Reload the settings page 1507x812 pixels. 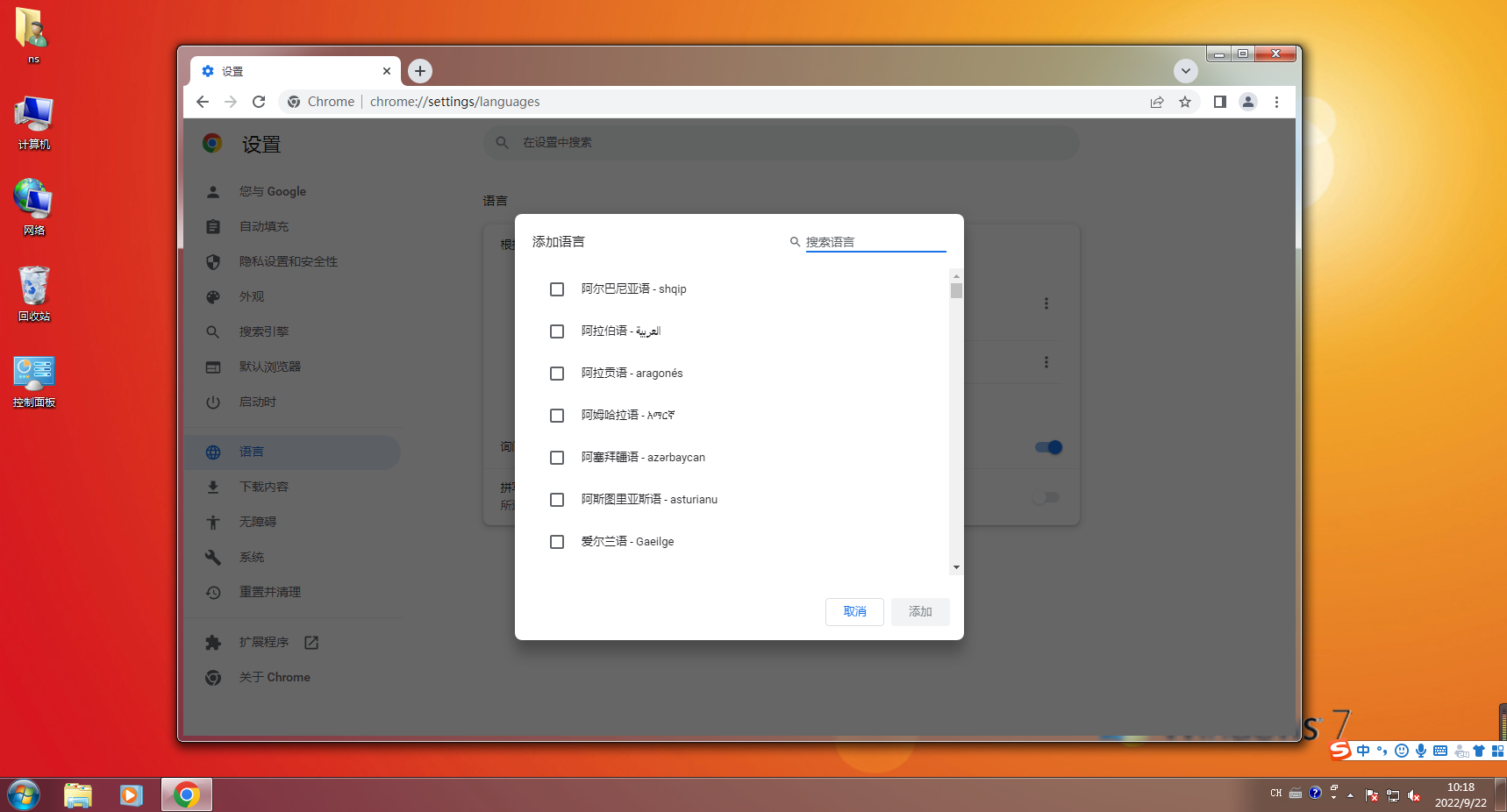[259, 102]
